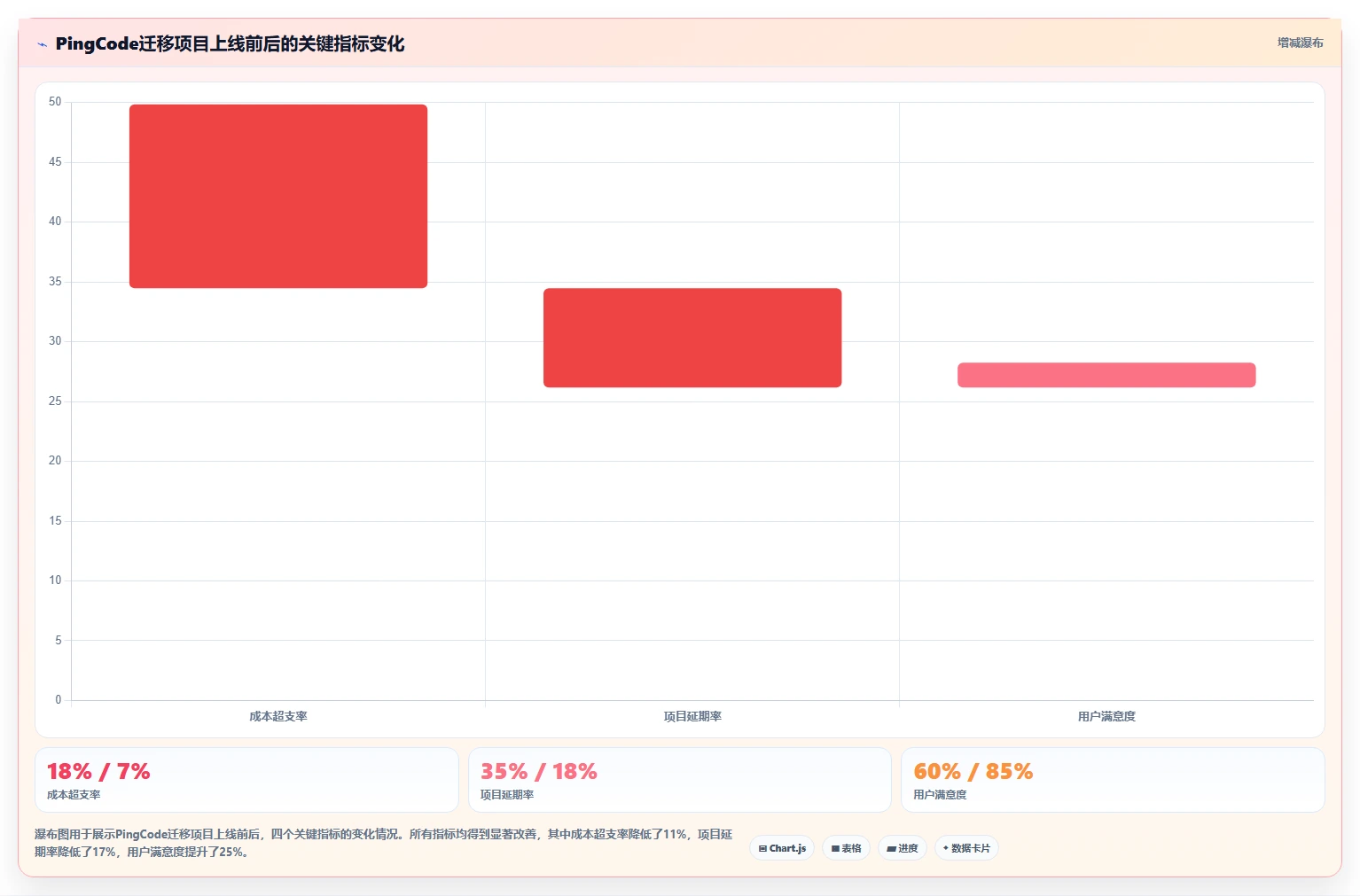Click the y-axis value 0

(59, 700)
